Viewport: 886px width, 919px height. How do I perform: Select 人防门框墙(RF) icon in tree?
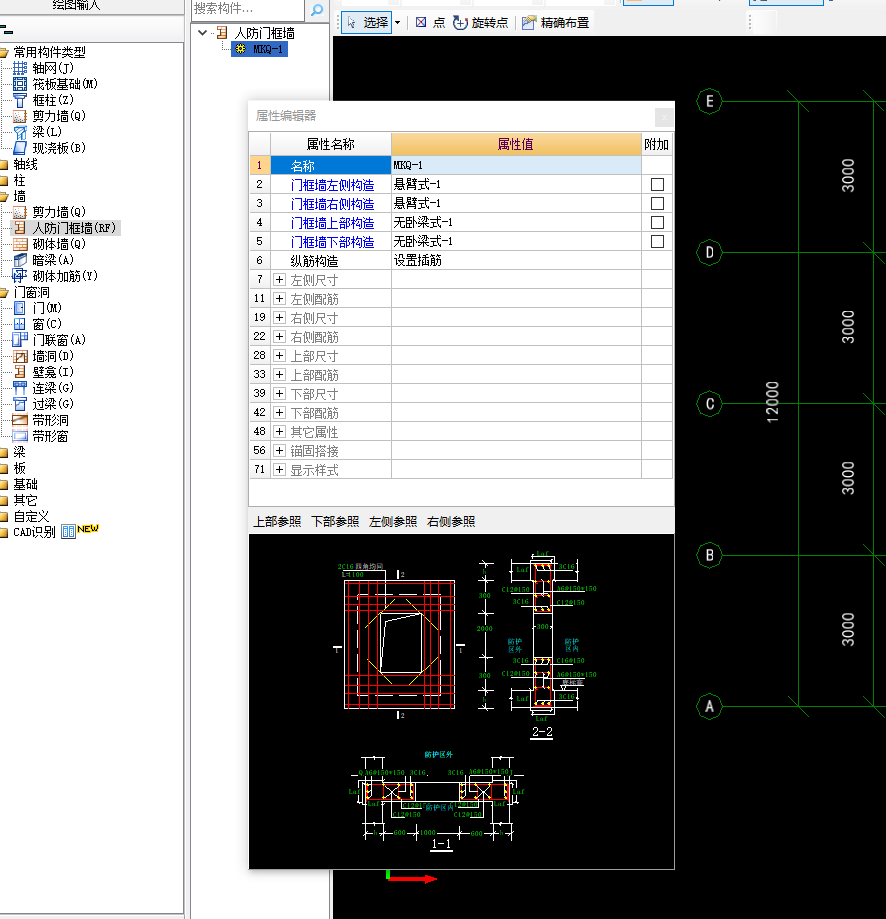20,228
